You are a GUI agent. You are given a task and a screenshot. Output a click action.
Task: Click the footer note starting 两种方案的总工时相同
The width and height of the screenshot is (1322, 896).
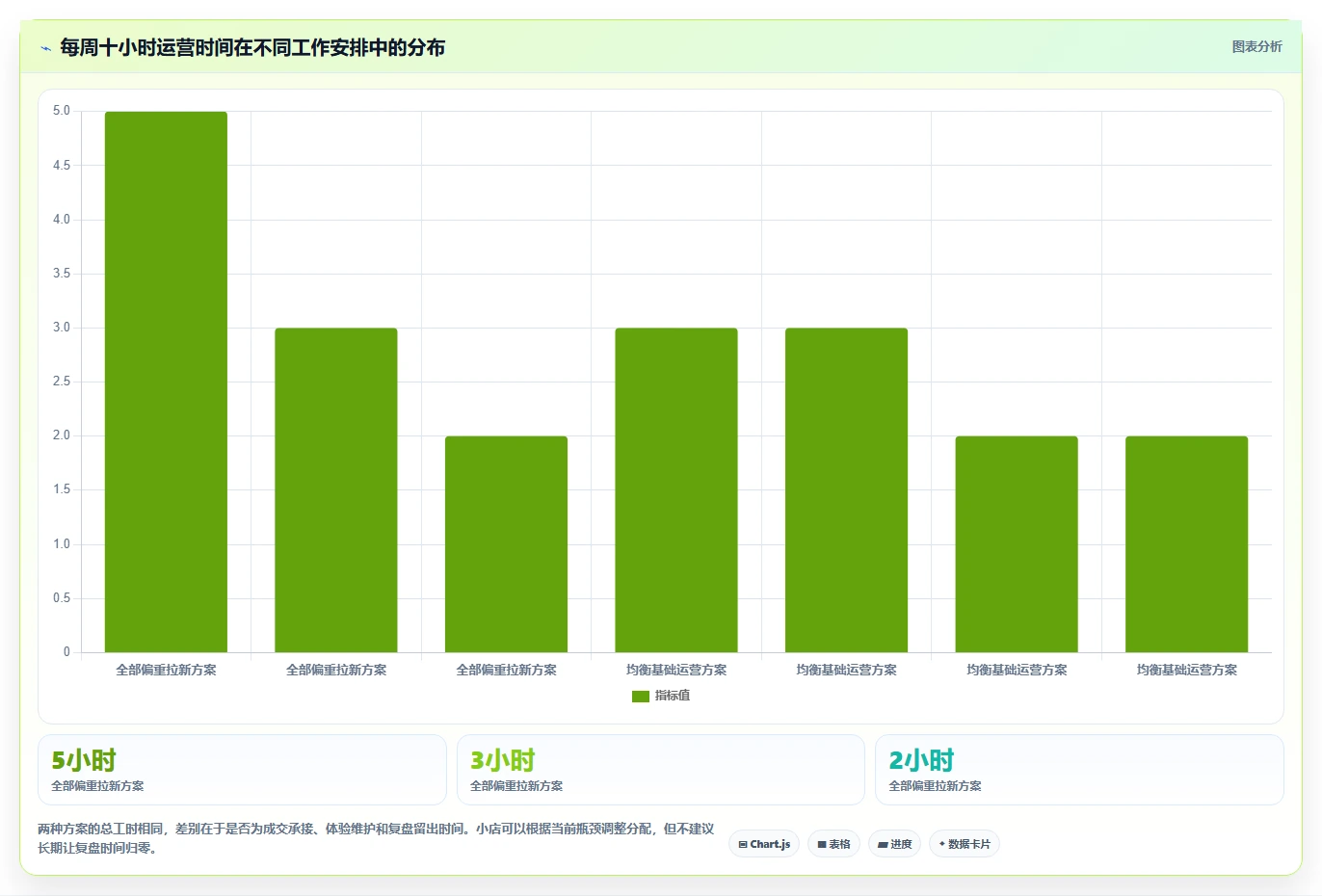[x=376, y=838]
